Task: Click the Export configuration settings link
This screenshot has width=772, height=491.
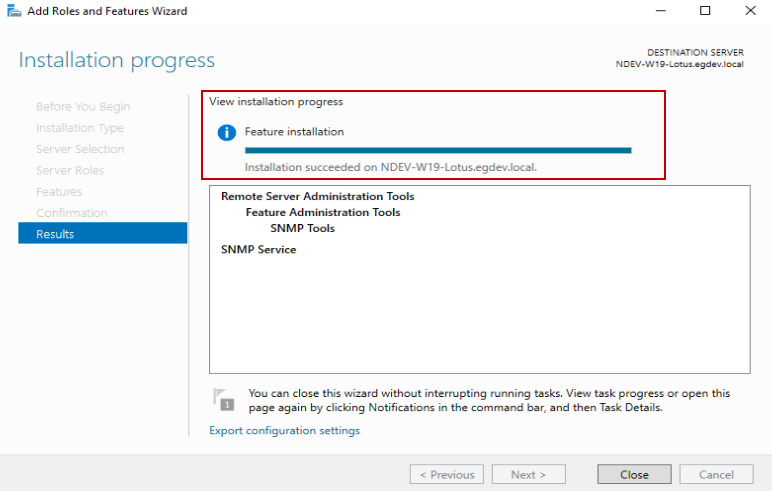Action: coord(285,430)
